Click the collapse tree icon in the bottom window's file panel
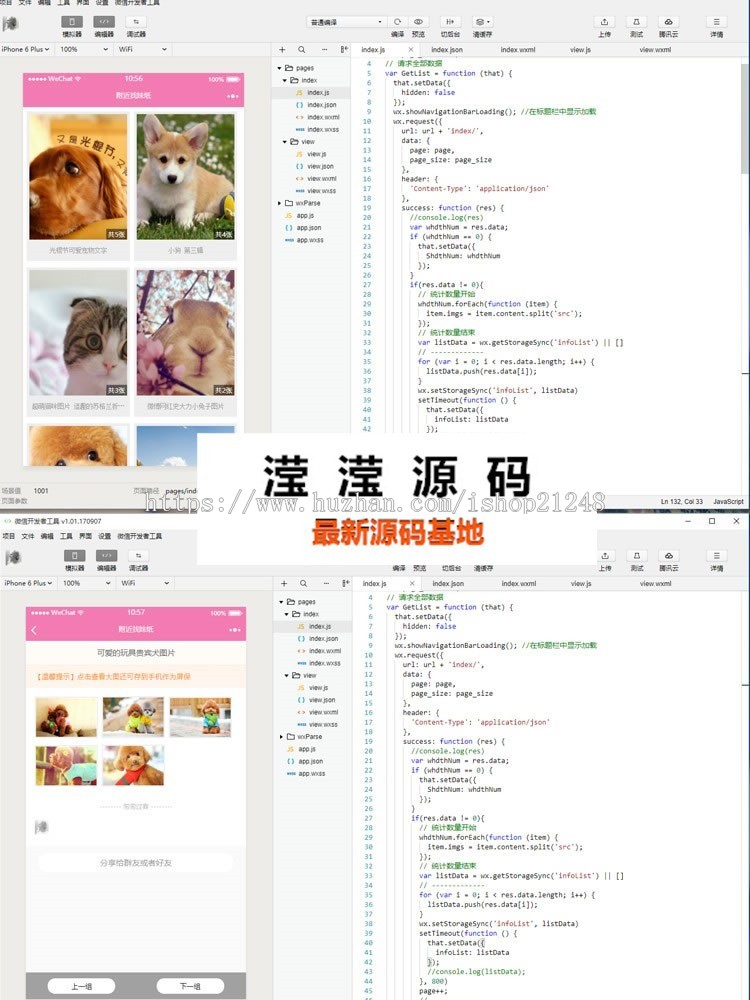 (x=346, y=583)
